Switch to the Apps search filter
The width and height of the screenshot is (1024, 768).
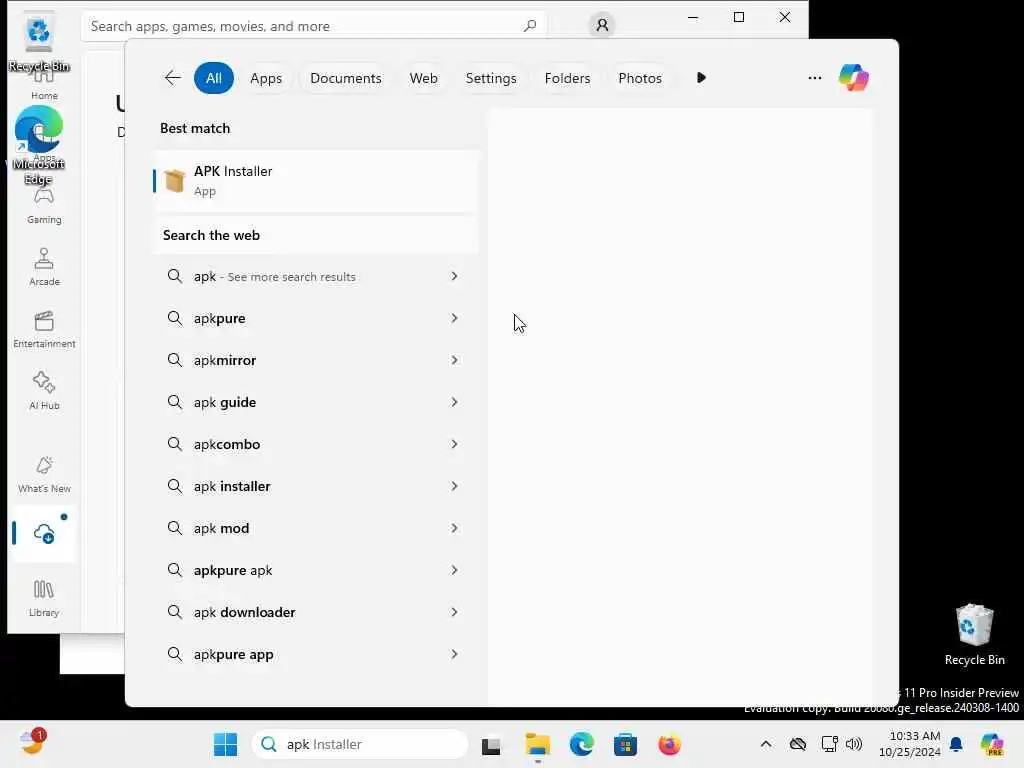[x=266, y=78]
